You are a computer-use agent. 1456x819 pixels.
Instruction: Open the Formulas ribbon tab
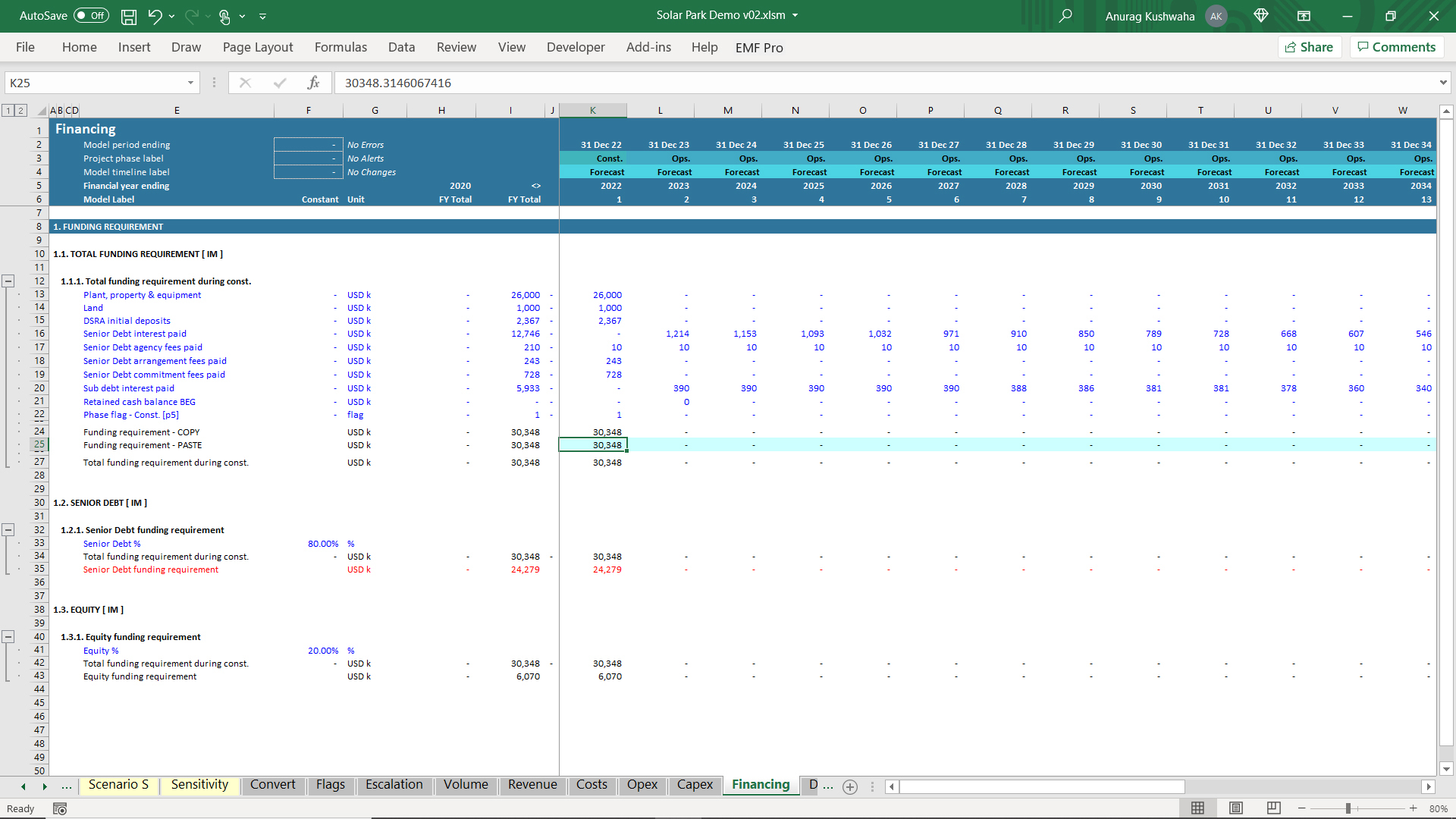pyautogui.click(x=340, y=47)
